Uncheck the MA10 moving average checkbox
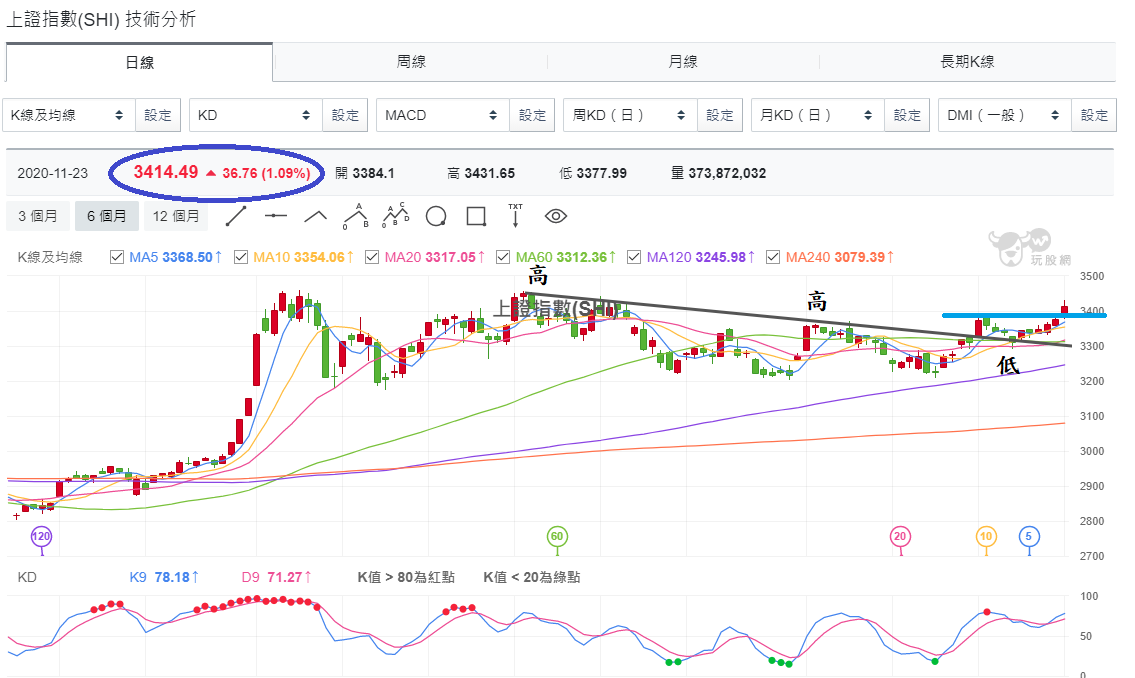 (241, 257)
